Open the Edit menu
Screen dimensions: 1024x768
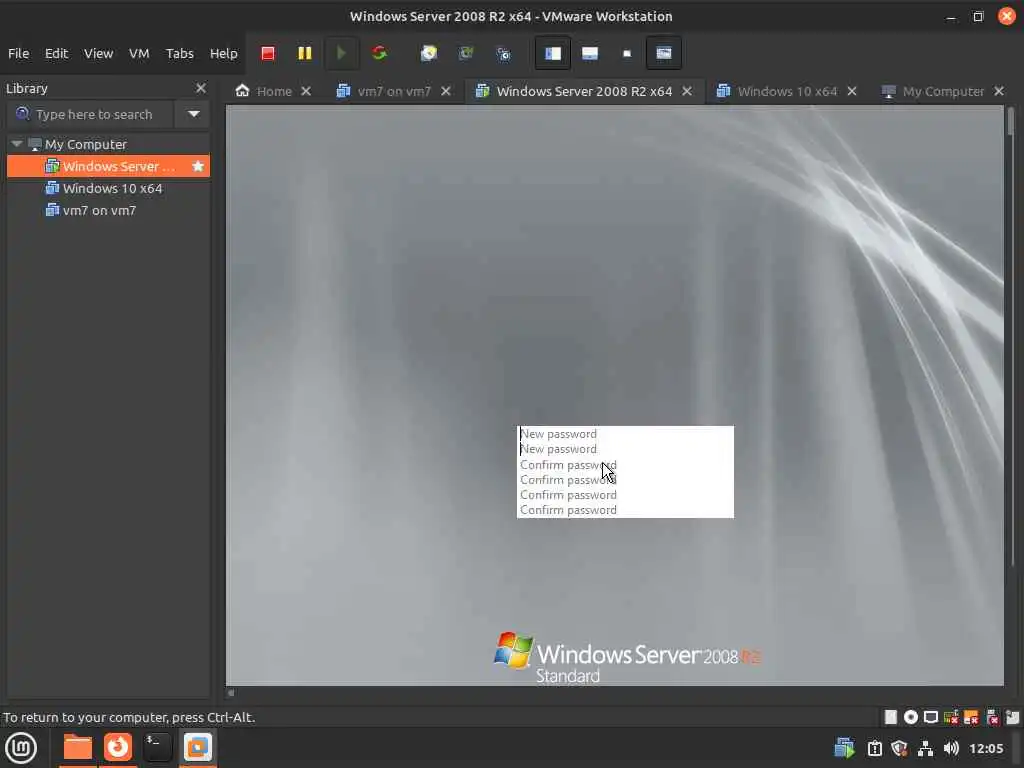[56, 54]
